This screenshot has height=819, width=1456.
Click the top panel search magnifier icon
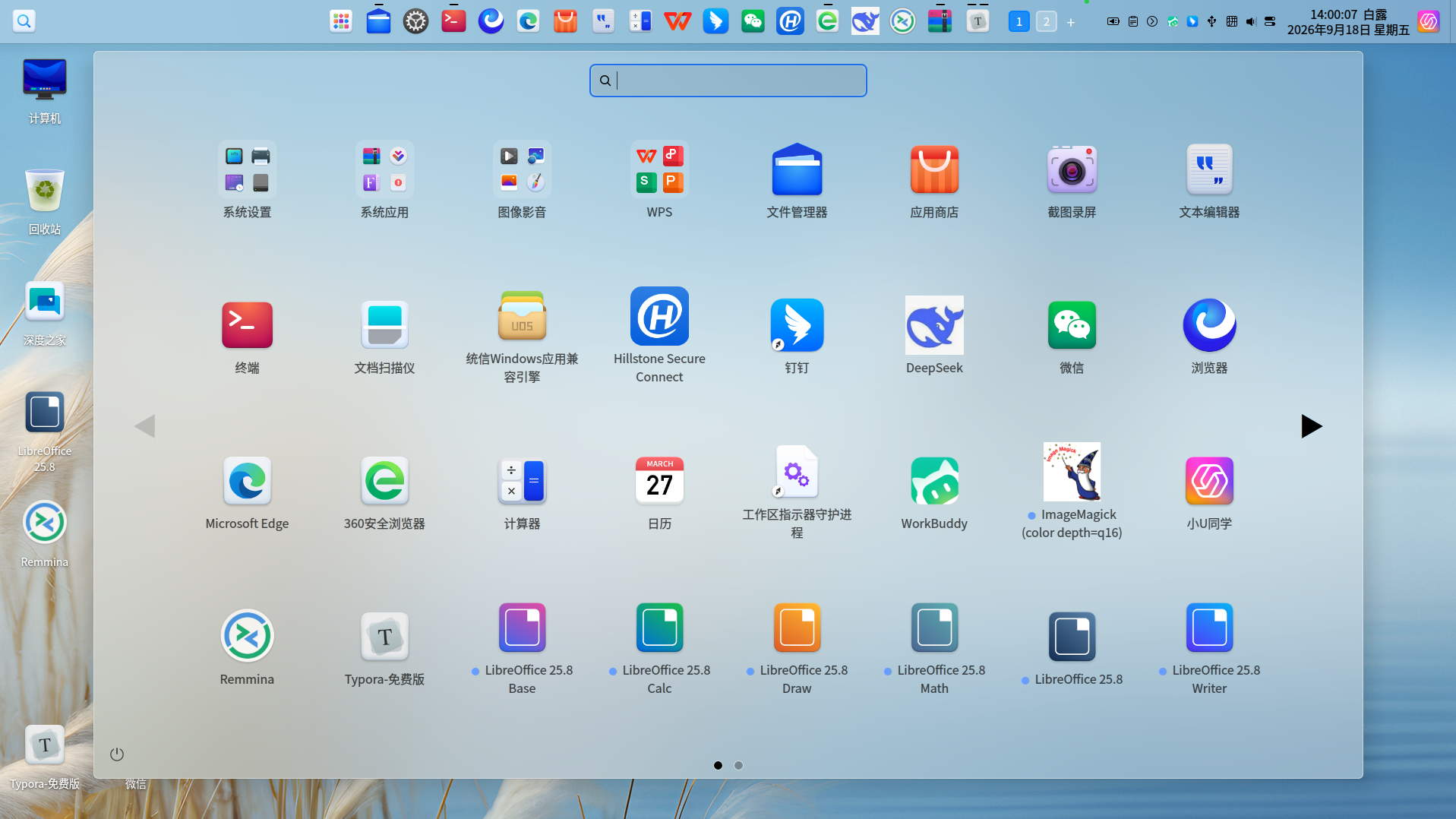[24, 21]
